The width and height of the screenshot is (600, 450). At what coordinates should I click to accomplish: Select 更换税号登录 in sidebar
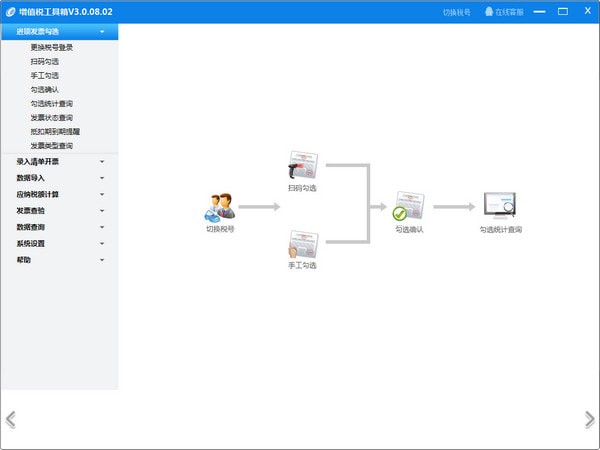(x=52, y=47)
